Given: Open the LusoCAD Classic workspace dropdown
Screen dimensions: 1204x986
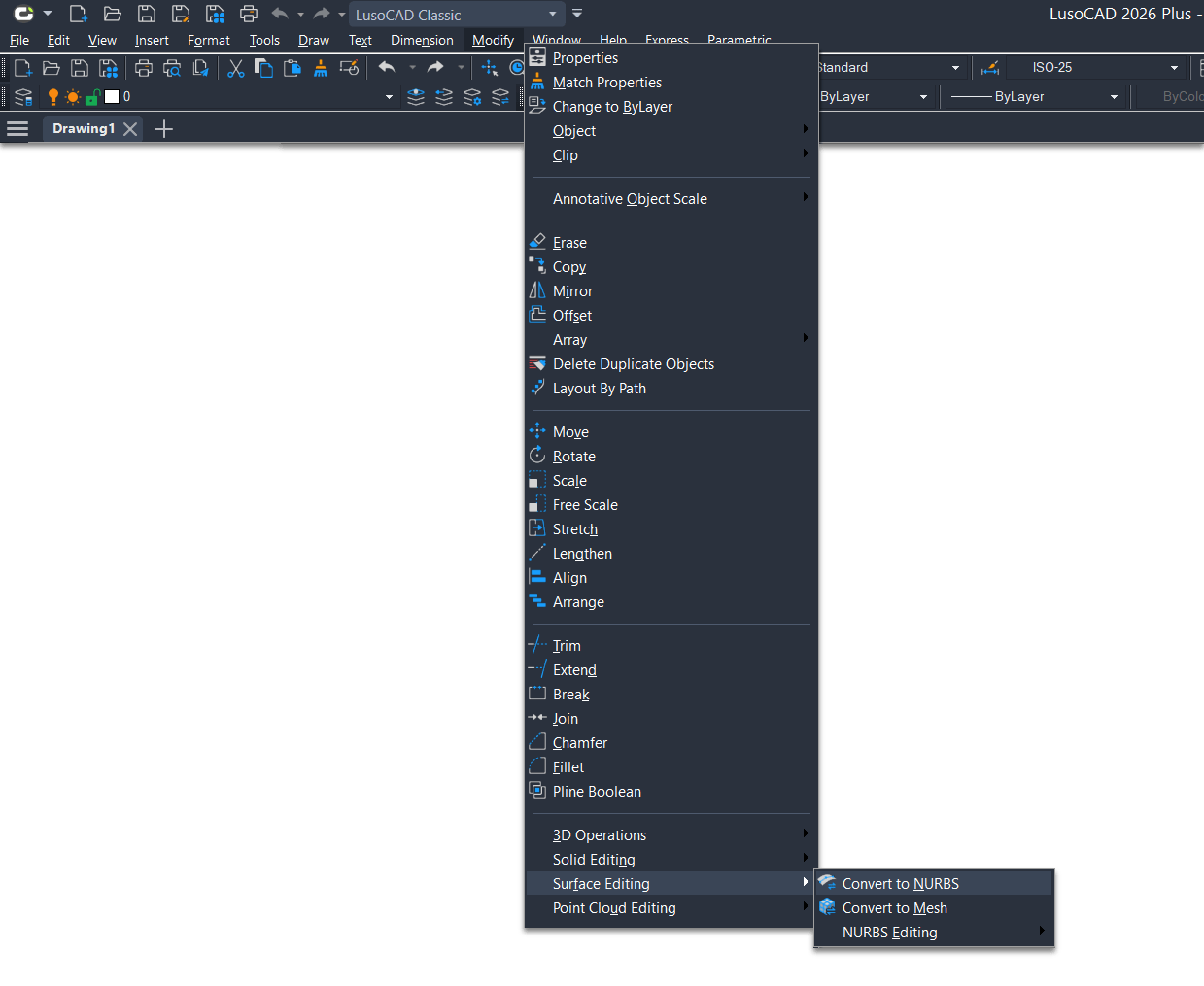Looking at the screenshot, I should [456, 15].
